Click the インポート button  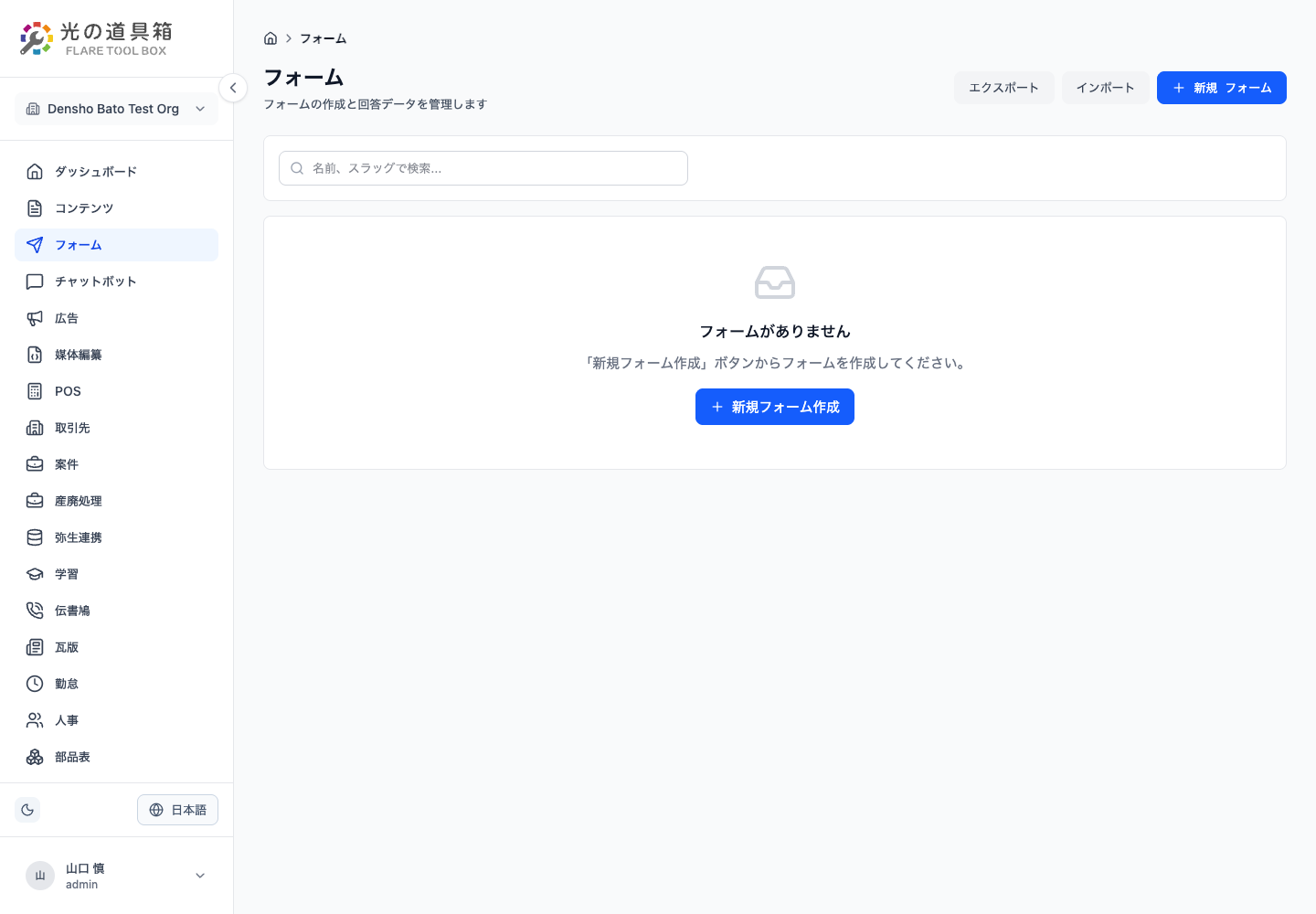pyautogui.click(x=1106, y=88)
